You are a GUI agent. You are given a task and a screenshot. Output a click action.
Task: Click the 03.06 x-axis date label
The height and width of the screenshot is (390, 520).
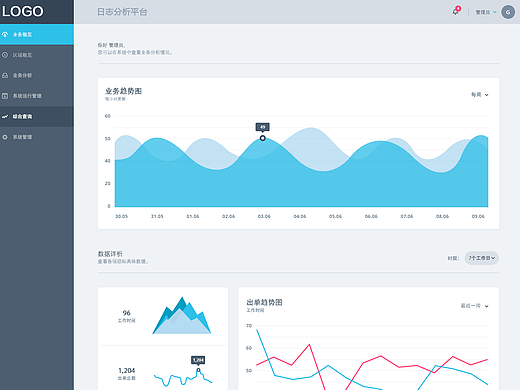point(264,216)
